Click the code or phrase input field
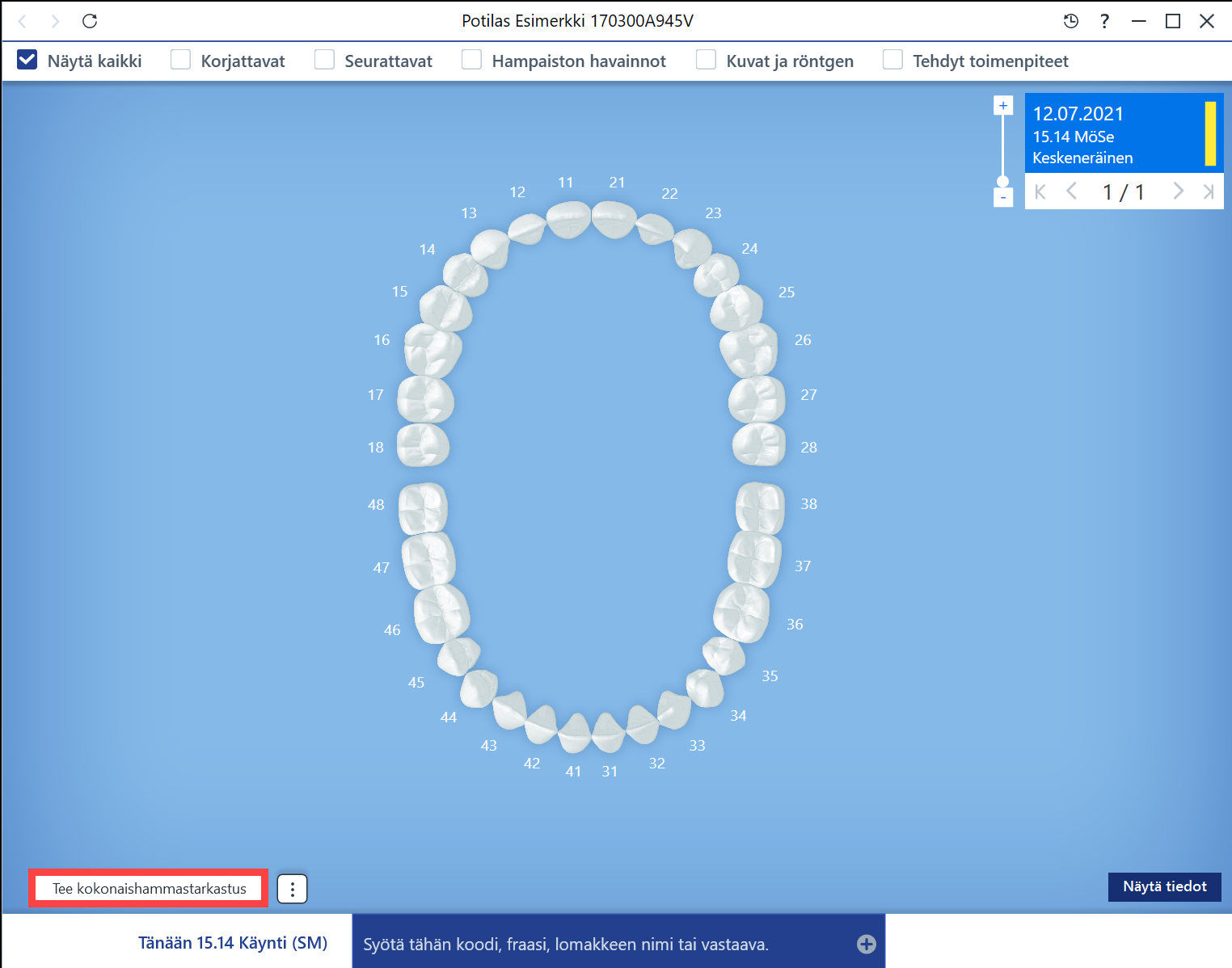This screenshot has height=968, width=1232. coord(606,944)
